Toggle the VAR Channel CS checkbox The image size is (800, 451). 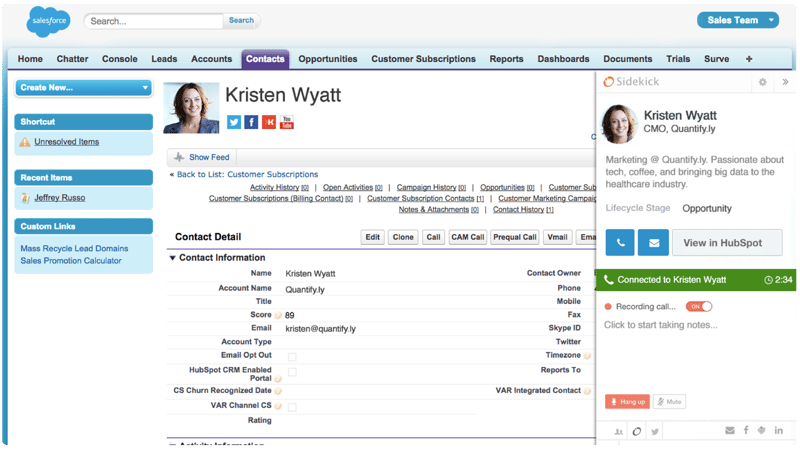coord(292,407)
